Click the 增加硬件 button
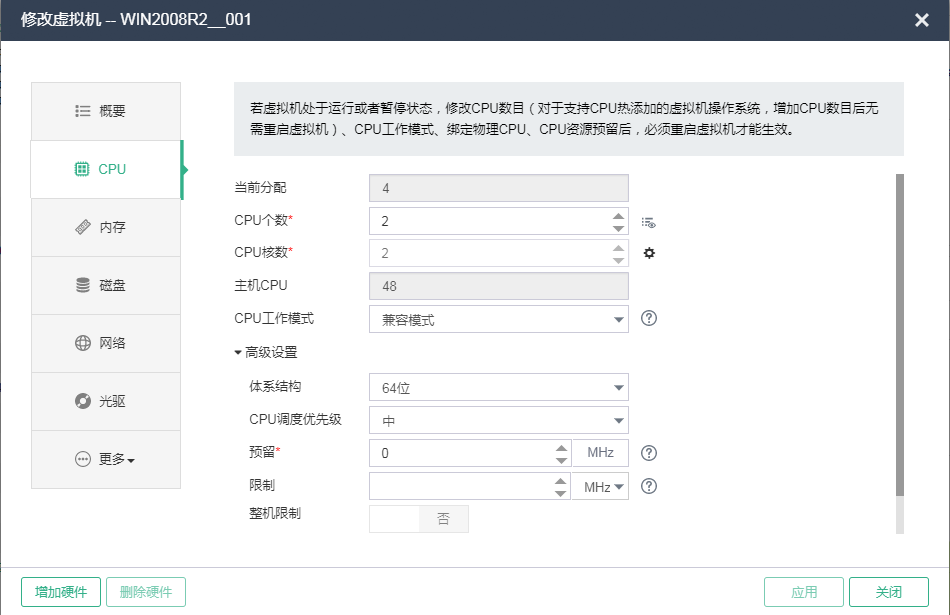Screen dimensions: 950x615 pos(61,592)
